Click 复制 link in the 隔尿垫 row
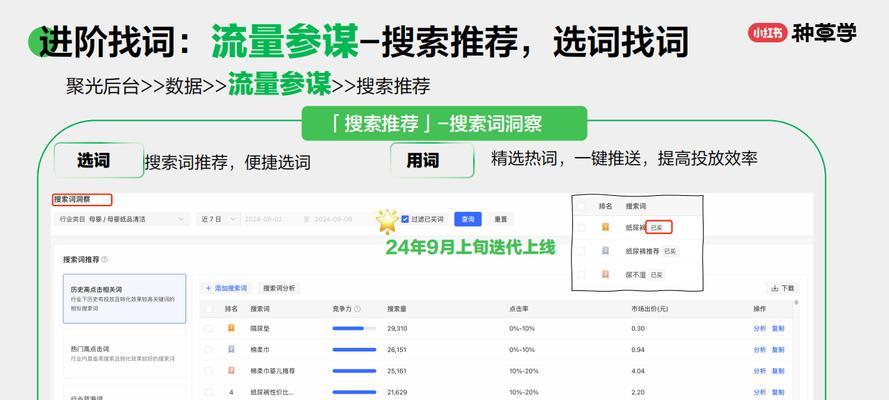Viewport: 889px width, 400px height. coord(778,329)
